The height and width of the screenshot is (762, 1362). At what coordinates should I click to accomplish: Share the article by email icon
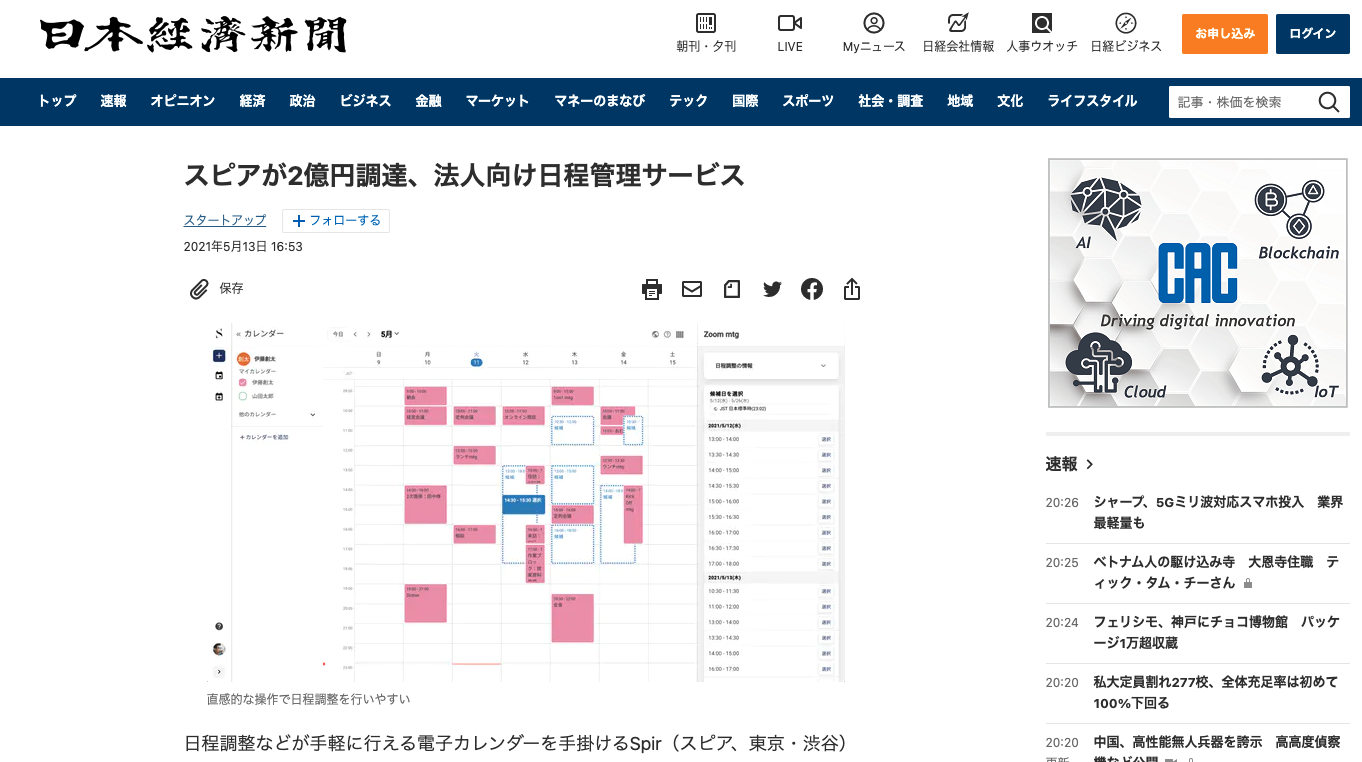pyautogui.click(x=692, y=289)
